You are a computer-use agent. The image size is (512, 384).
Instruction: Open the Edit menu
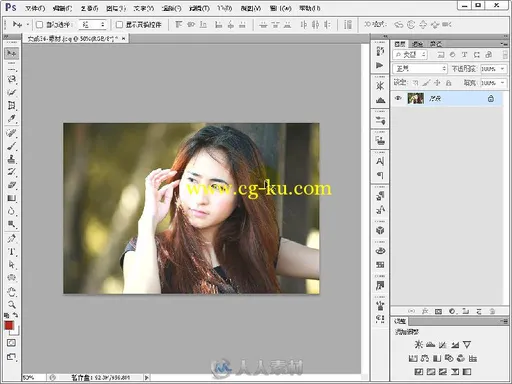point(62,8)
